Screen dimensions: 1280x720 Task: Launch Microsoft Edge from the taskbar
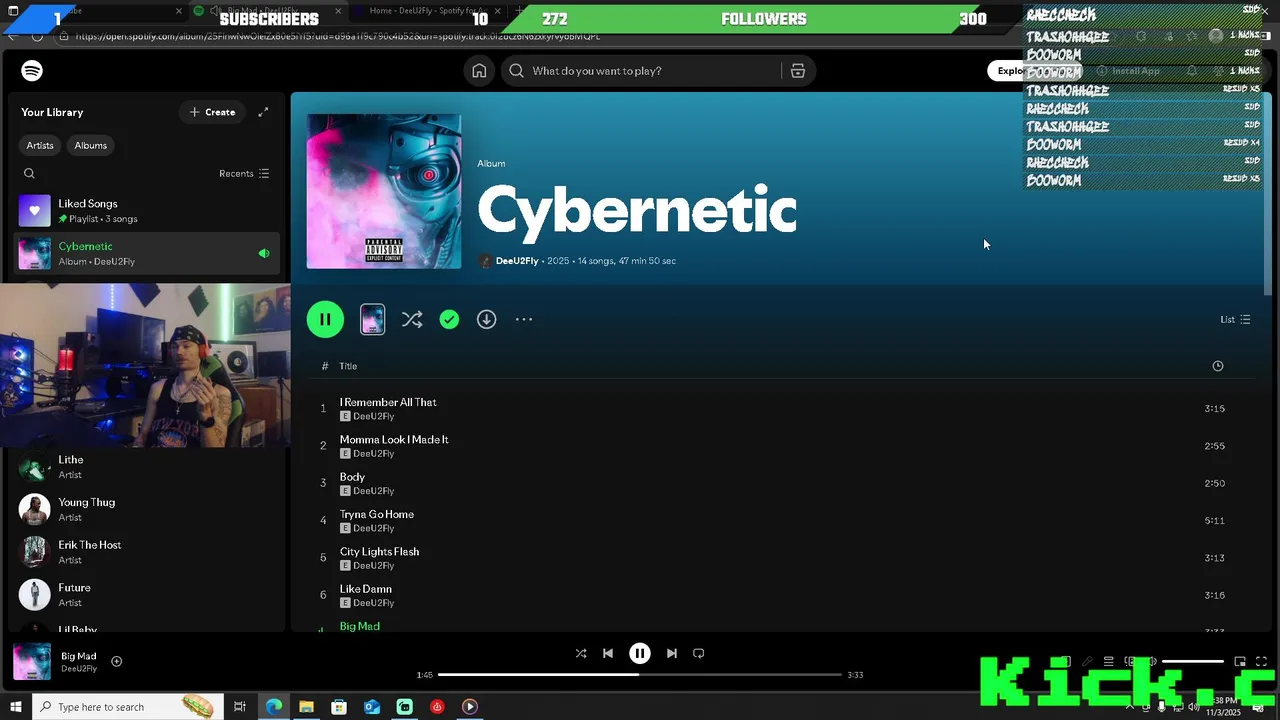(273, 707)
